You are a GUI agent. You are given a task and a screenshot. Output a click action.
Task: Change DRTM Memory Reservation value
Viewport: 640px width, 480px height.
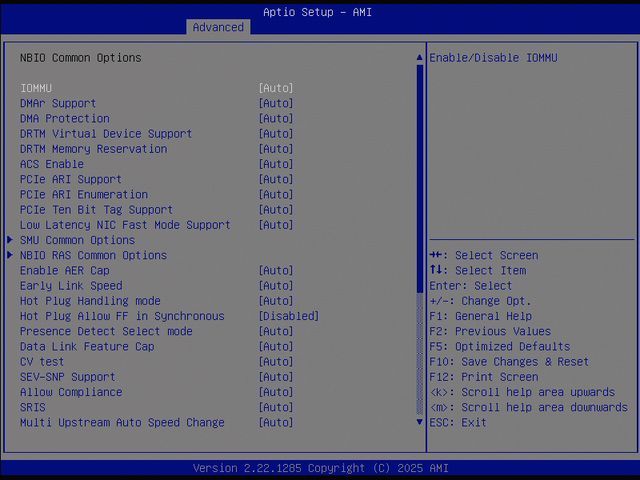276,149
